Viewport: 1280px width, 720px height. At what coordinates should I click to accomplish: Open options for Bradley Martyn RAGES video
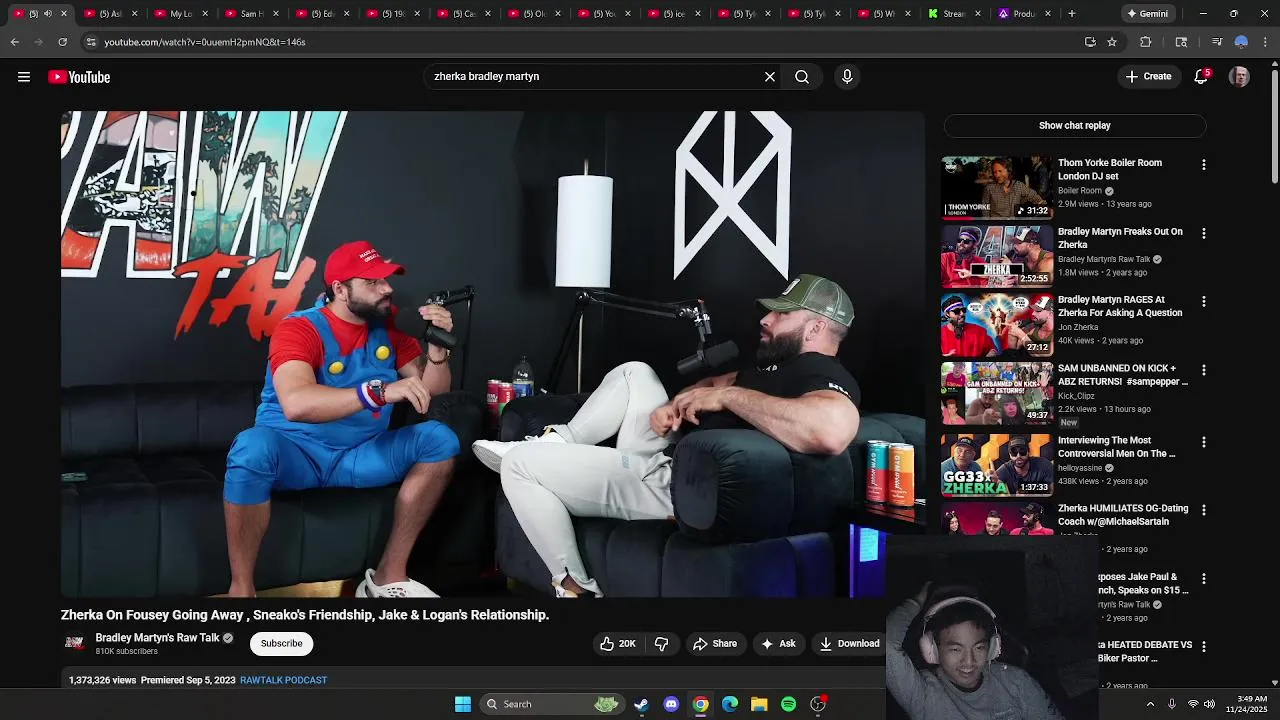click(x=1204, y=301)
